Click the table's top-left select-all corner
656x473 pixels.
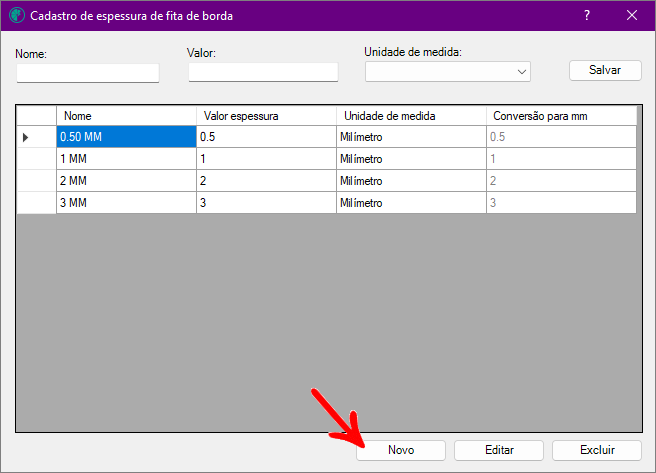coord(36,116)
